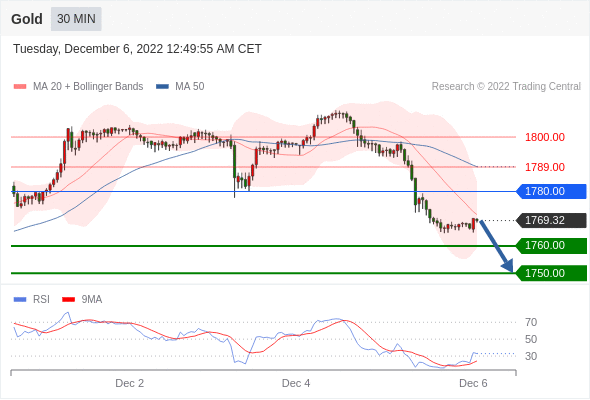Click the blue MA 50 legend swatch
590x400 pixels.
click(x=162, y=87)
